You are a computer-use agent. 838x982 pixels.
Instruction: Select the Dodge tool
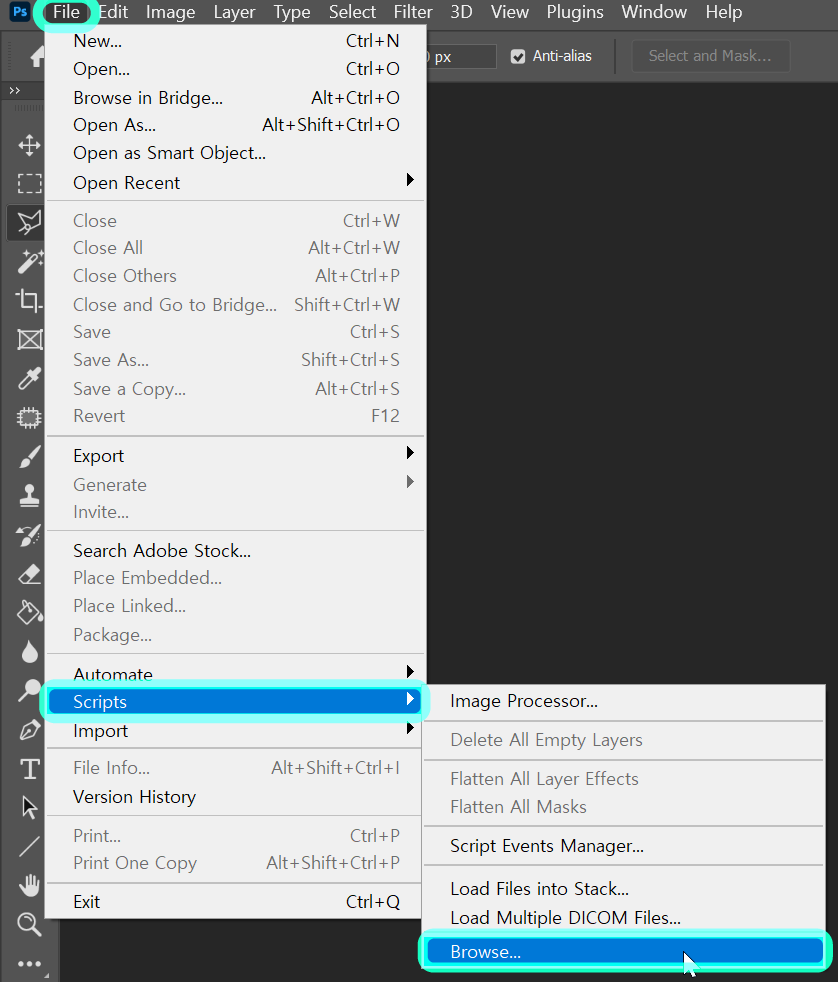29,691
